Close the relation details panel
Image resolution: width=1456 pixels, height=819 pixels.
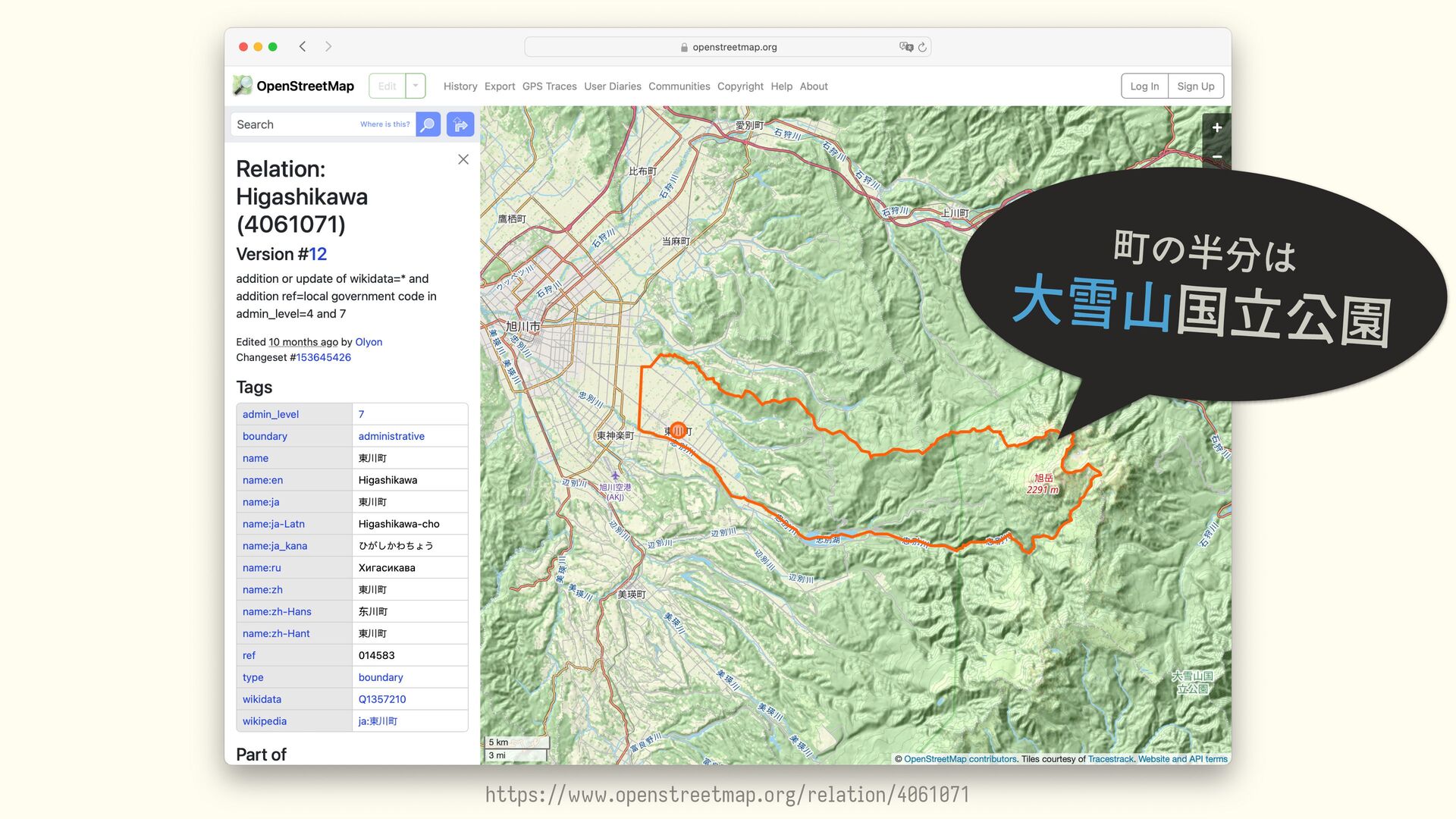click(463, 159)
